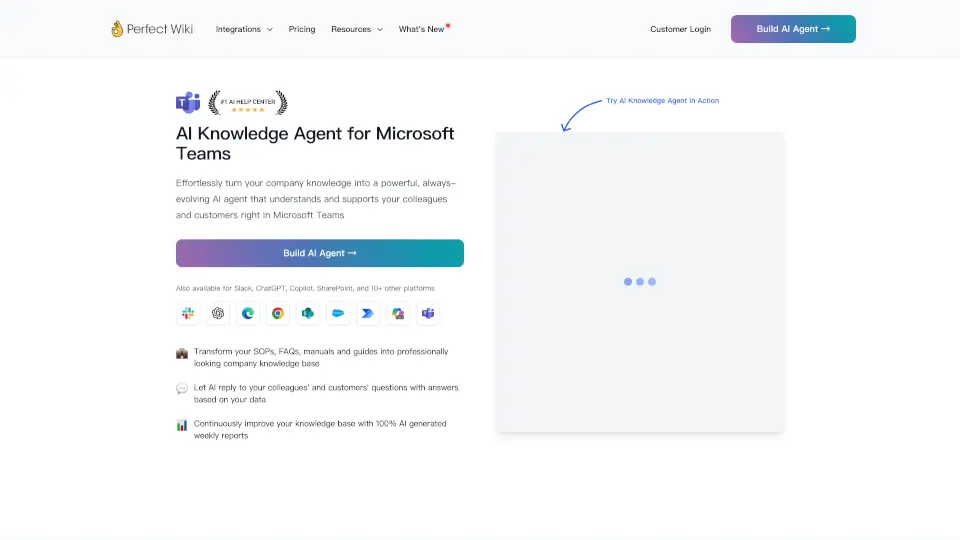Select the Microsoft Edge icon
The width and height of the screenshot is (960, 540).
tap(248, 313)
